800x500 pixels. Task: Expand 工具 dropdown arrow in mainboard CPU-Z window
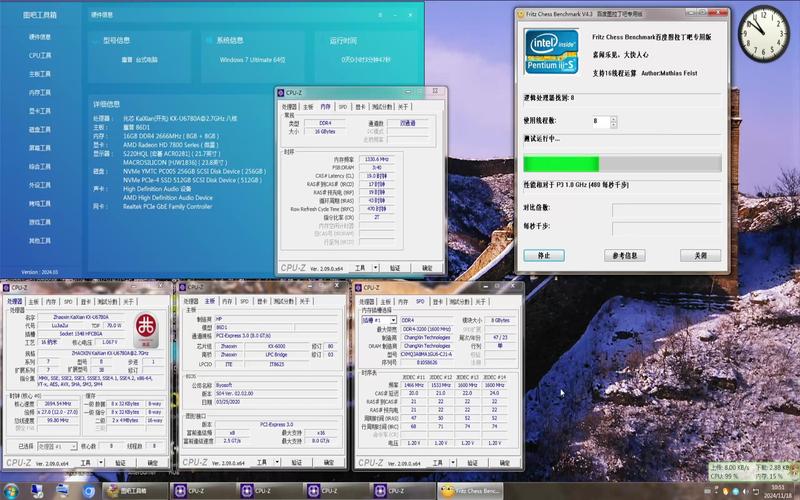(277, 462)
